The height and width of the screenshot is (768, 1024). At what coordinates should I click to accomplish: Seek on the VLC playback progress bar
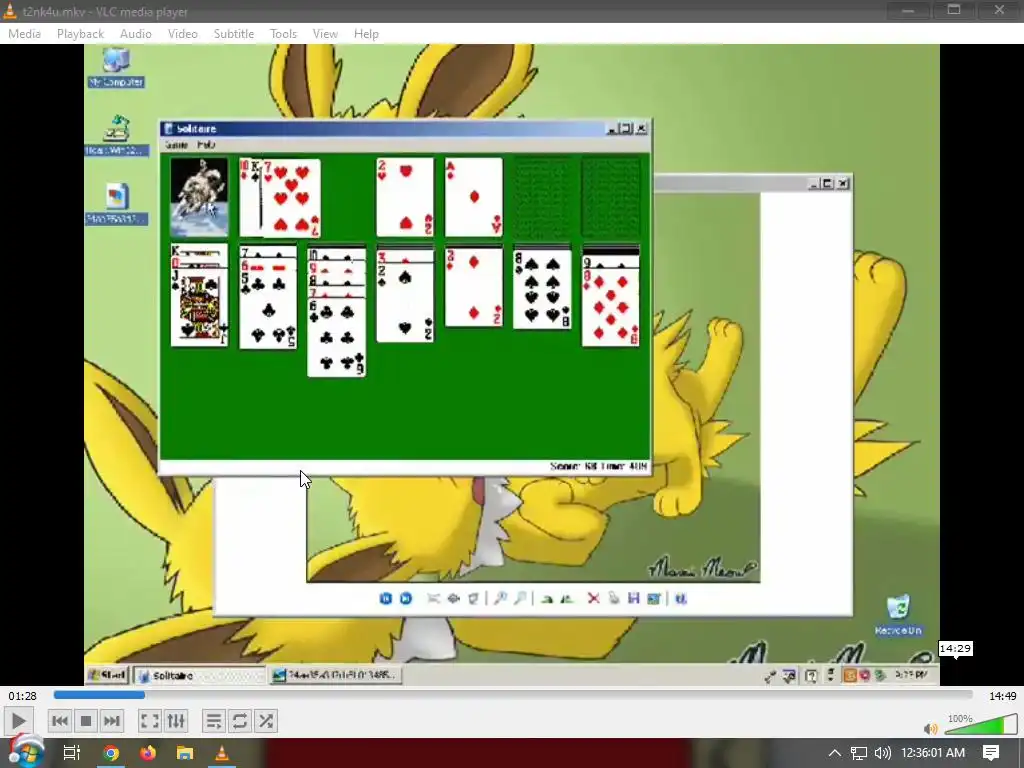513,696
